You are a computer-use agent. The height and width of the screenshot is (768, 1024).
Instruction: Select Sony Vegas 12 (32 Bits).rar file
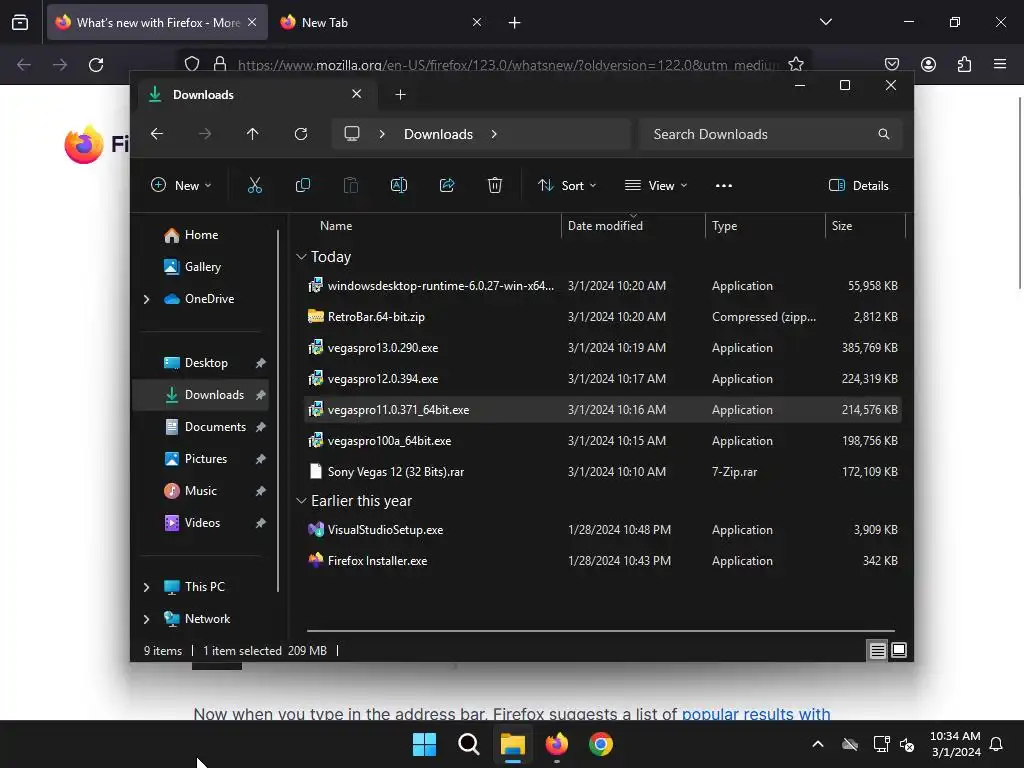pos(603,472)
